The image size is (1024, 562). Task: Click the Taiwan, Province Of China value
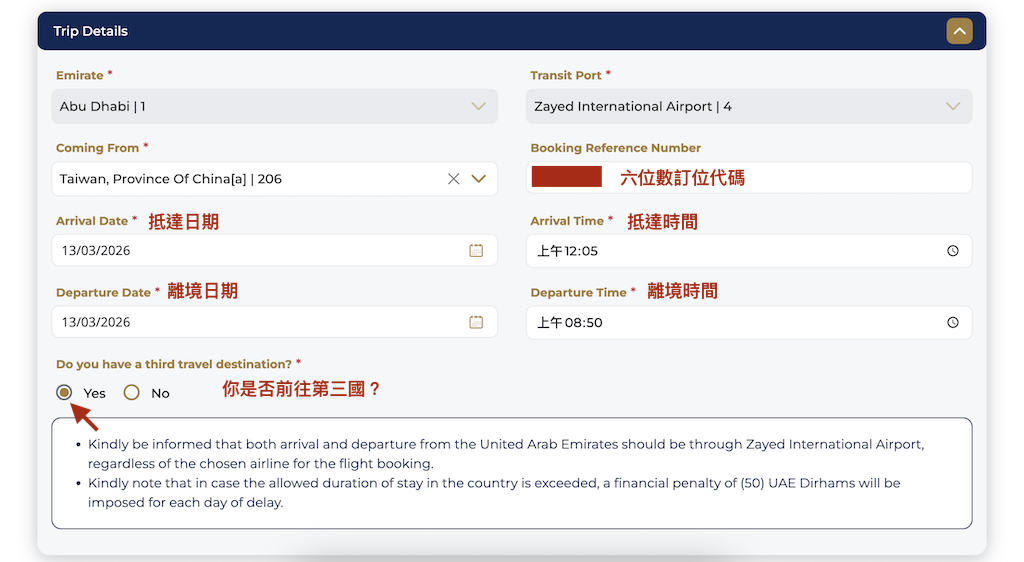[171, 179]
